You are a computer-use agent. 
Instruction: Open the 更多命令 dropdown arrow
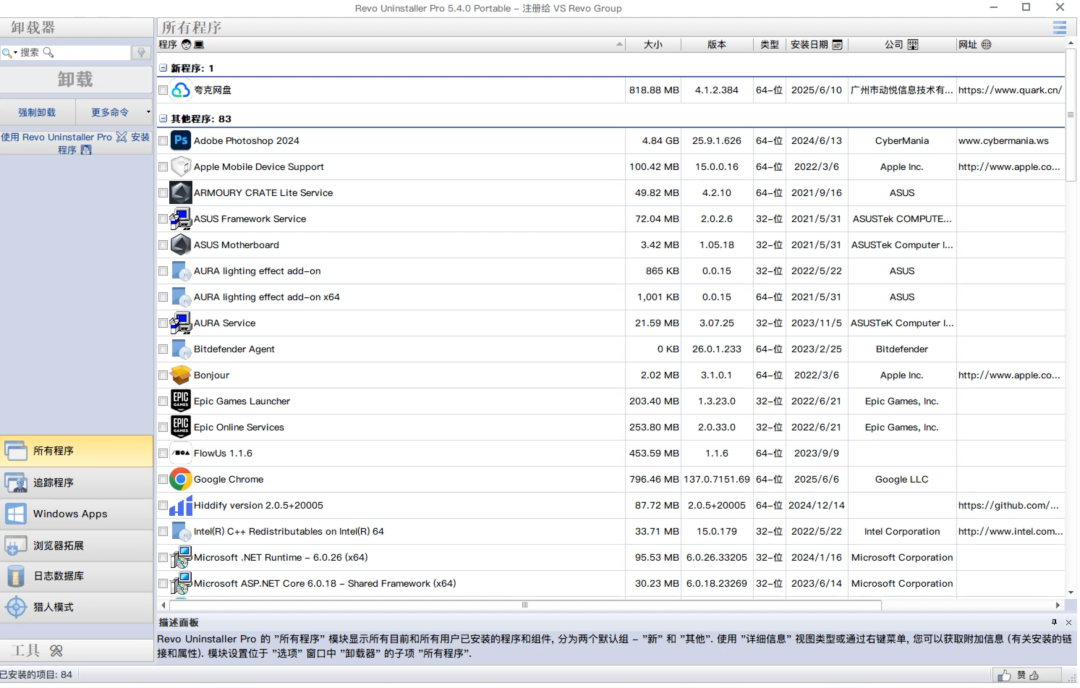[x=148, y=112]
